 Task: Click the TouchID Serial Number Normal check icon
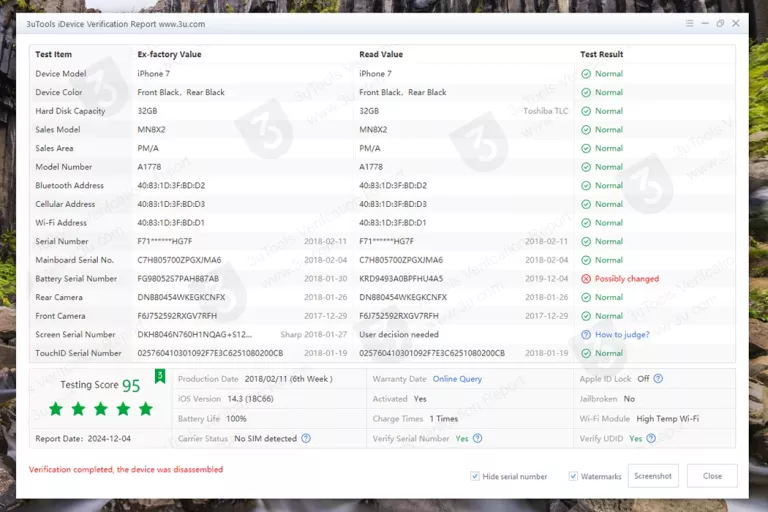[x=586, y=353]
